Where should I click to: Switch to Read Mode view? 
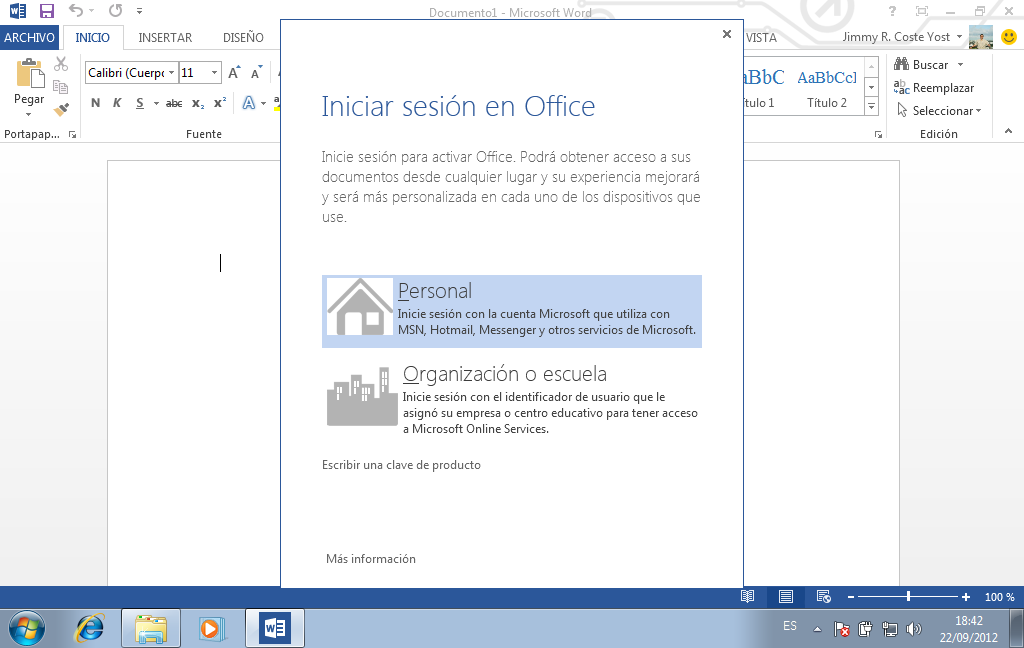click(748, 596)
